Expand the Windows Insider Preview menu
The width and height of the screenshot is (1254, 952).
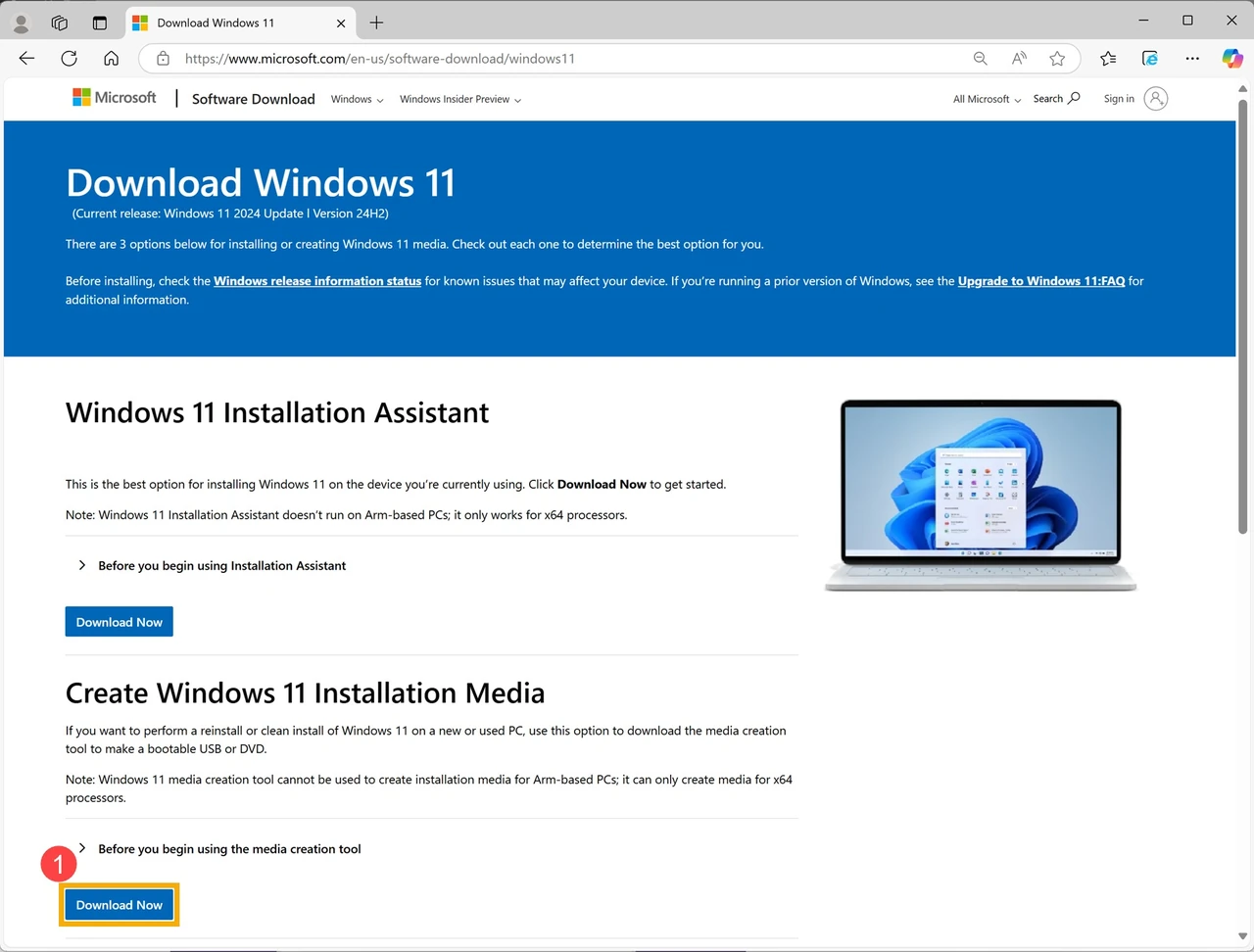coord(460,99)
